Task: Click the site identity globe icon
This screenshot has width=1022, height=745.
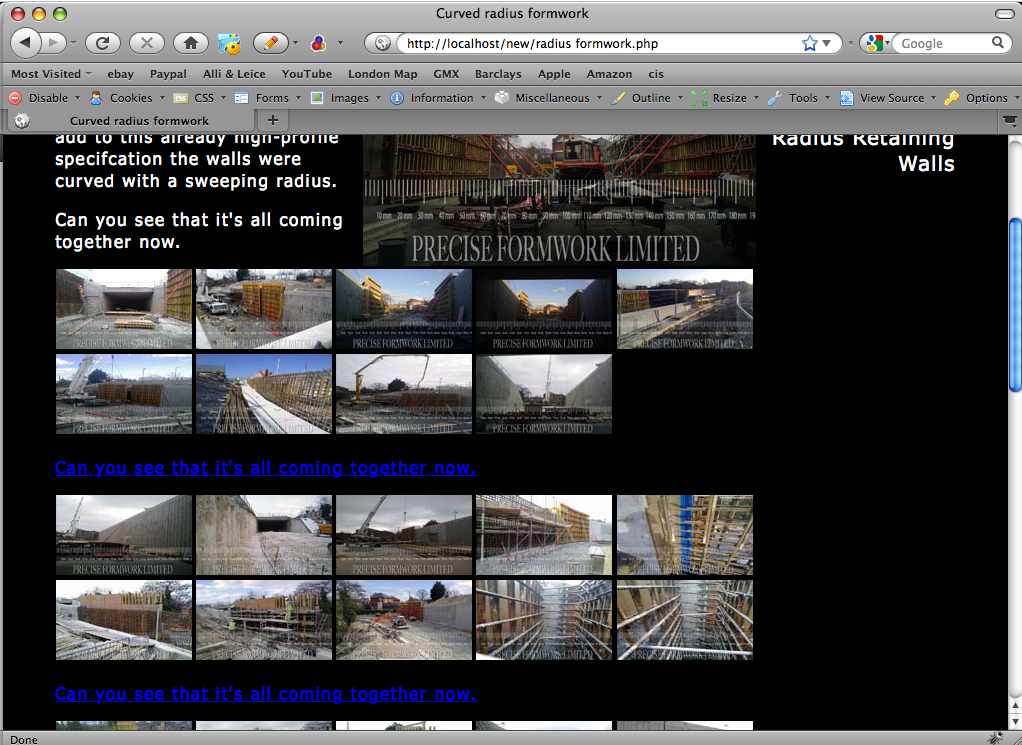Action: 383,43
